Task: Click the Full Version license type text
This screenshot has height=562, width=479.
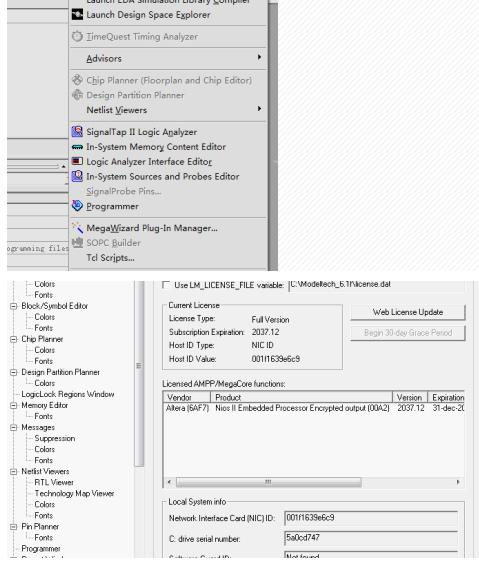Action: click(x=270, y=319)
